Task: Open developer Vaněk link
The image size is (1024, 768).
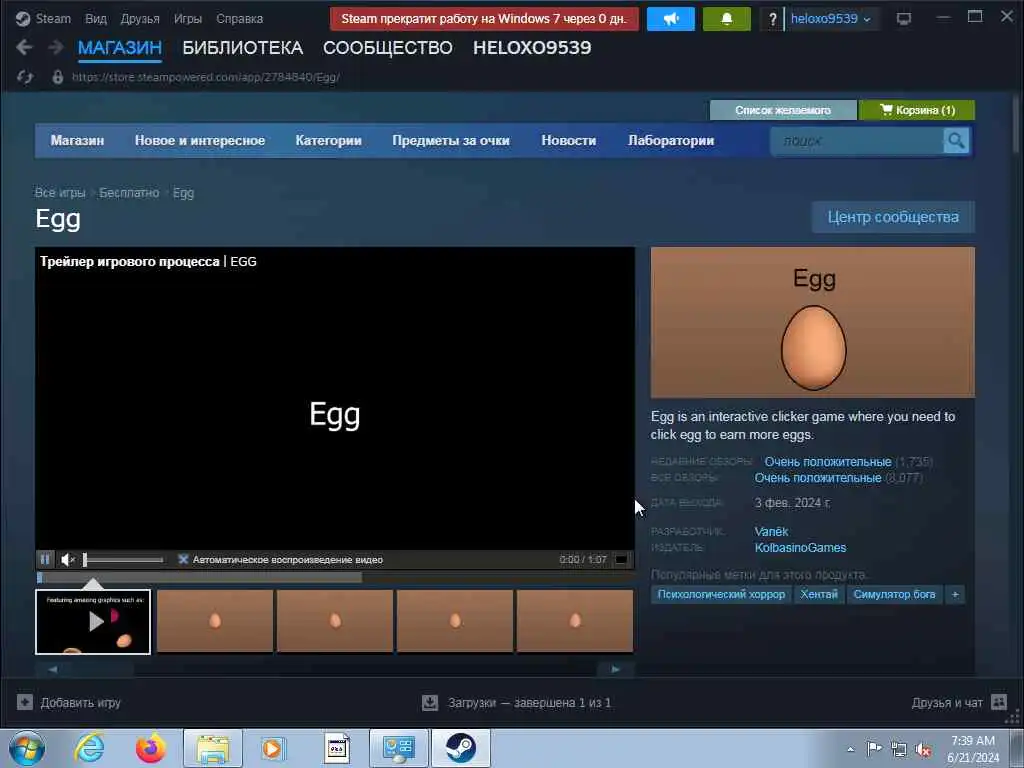Action: 771,532
